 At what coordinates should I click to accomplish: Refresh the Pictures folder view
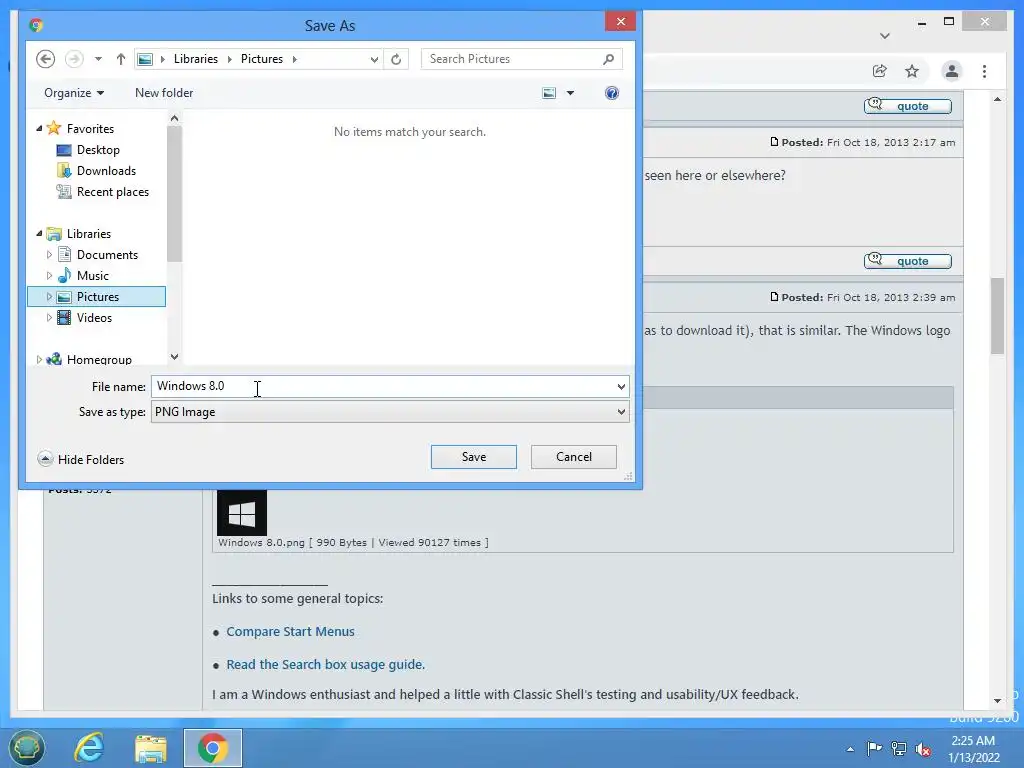396,59
